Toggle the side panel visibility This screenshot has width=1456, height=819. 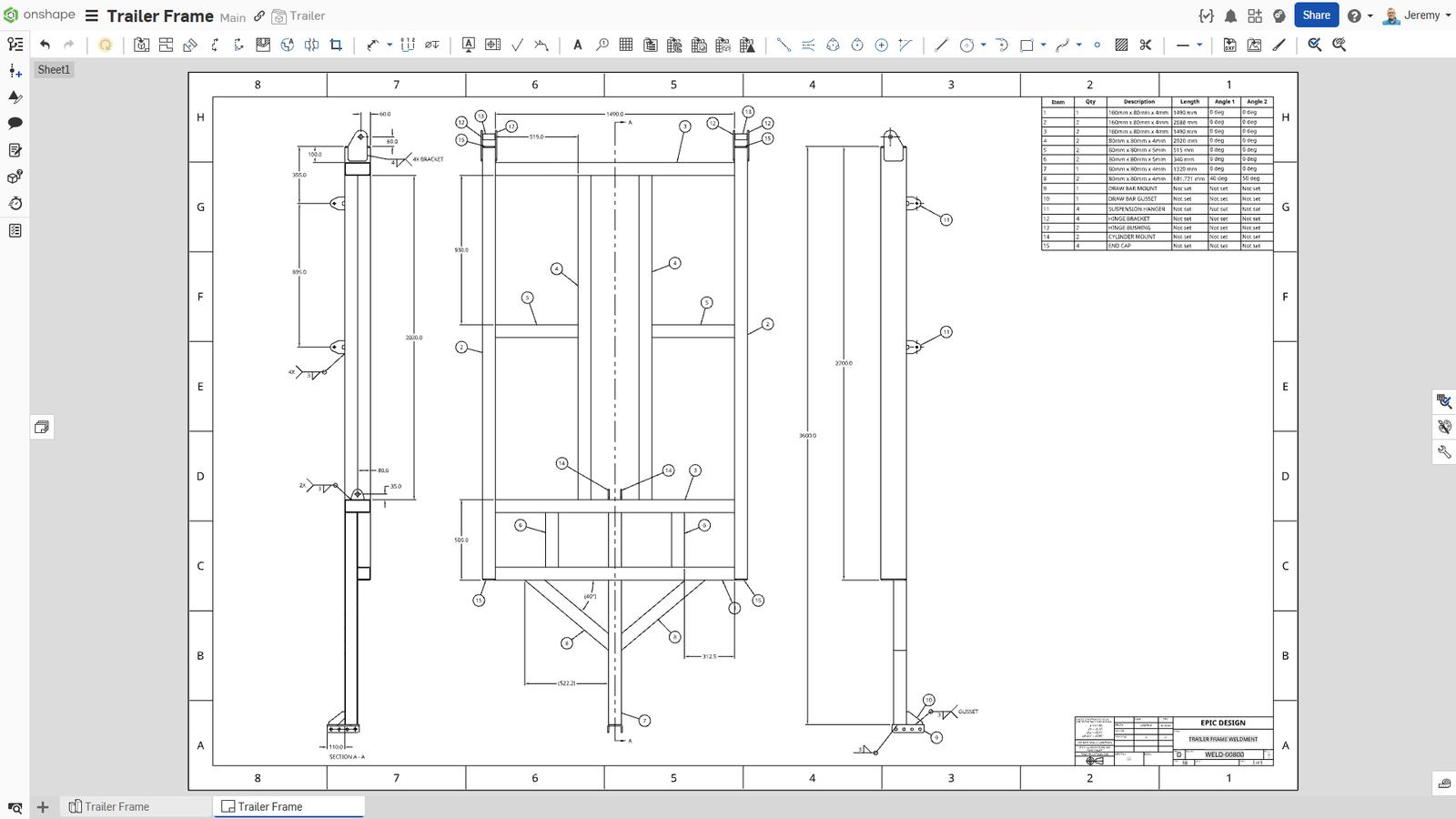(42, 427)
